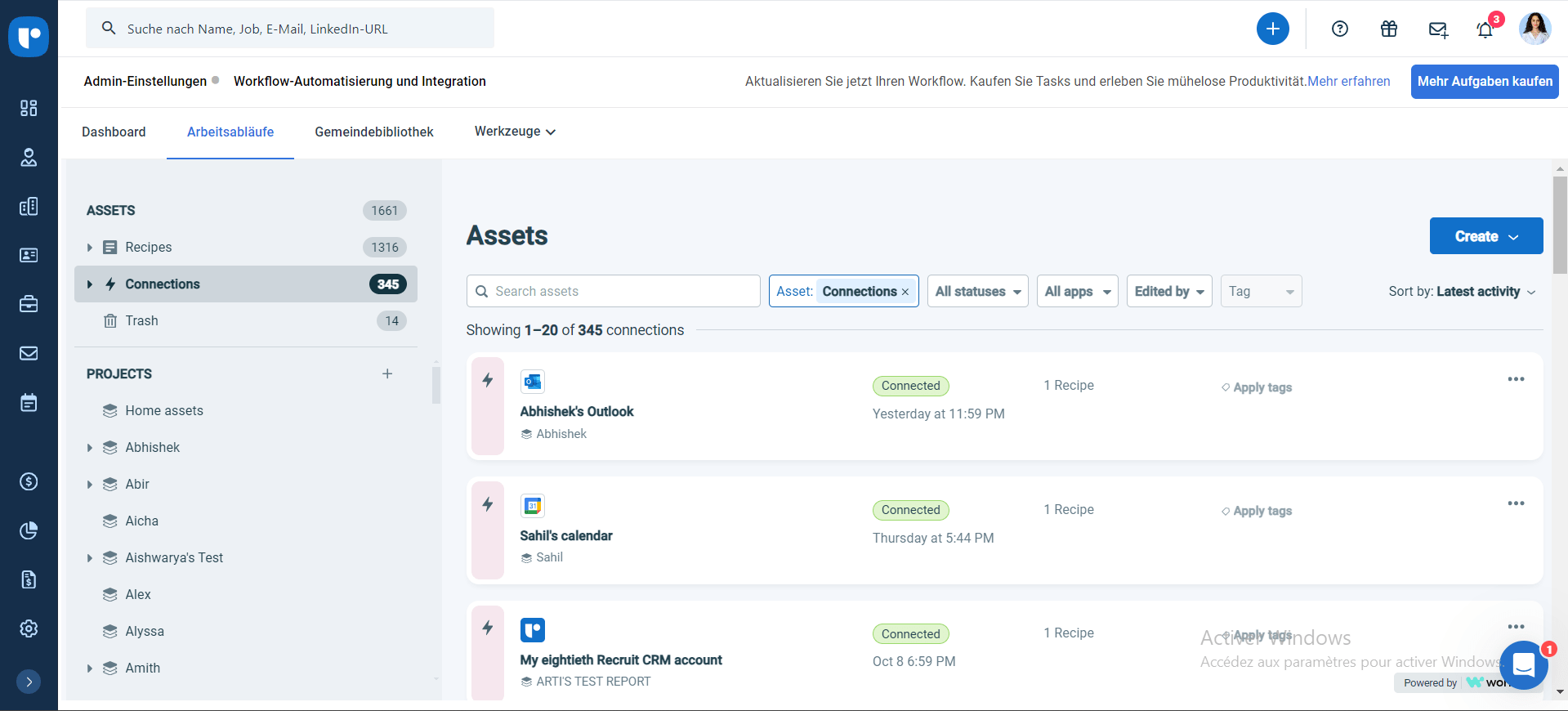Open the settings gear icon in sidebar
The image size is (1568, 711).
(x=29, y=628)
